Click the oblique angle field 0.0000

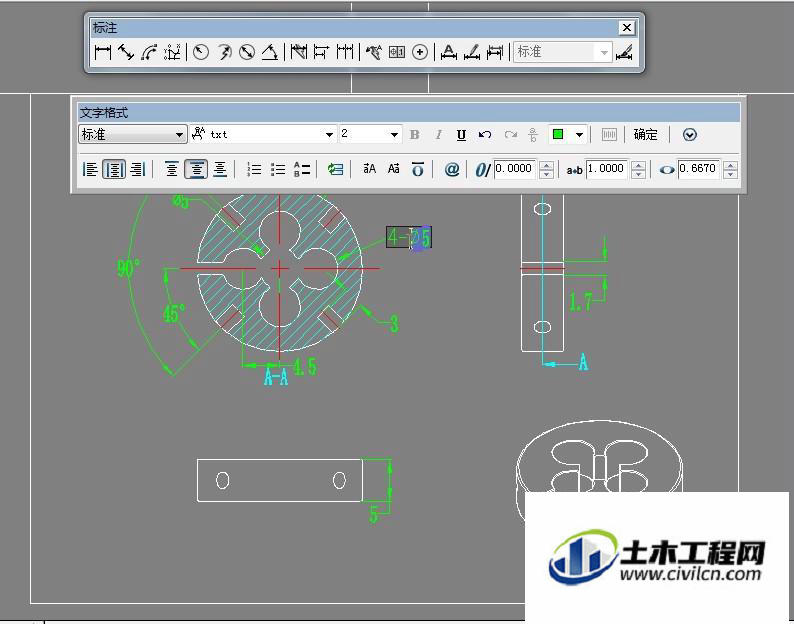tap(515, 169)
